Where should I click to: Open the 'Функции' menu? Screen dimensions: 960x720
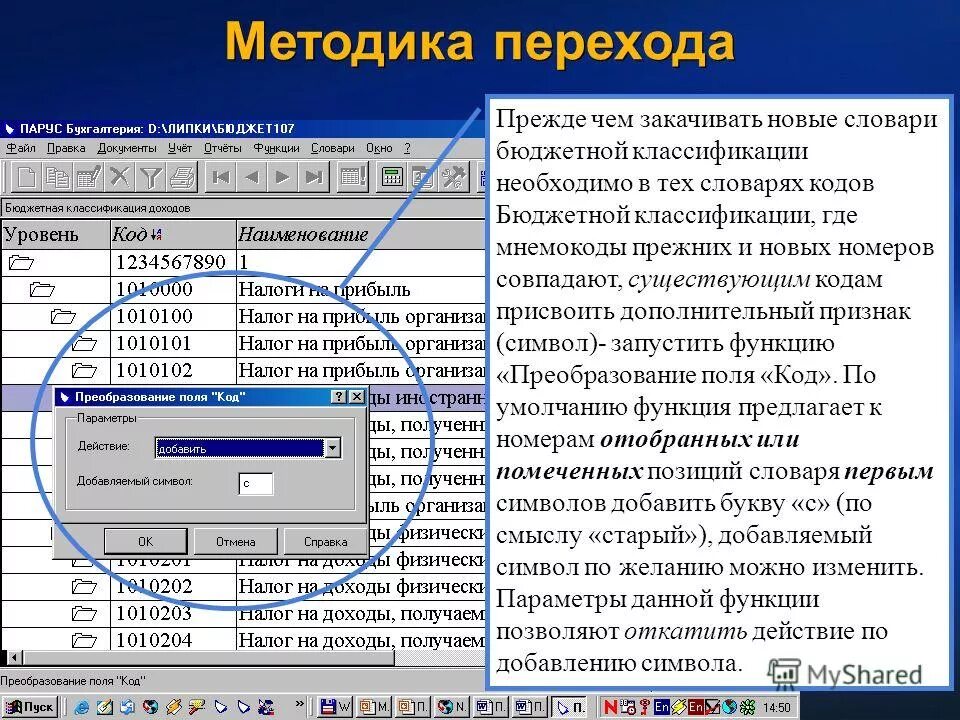point(277,147)
